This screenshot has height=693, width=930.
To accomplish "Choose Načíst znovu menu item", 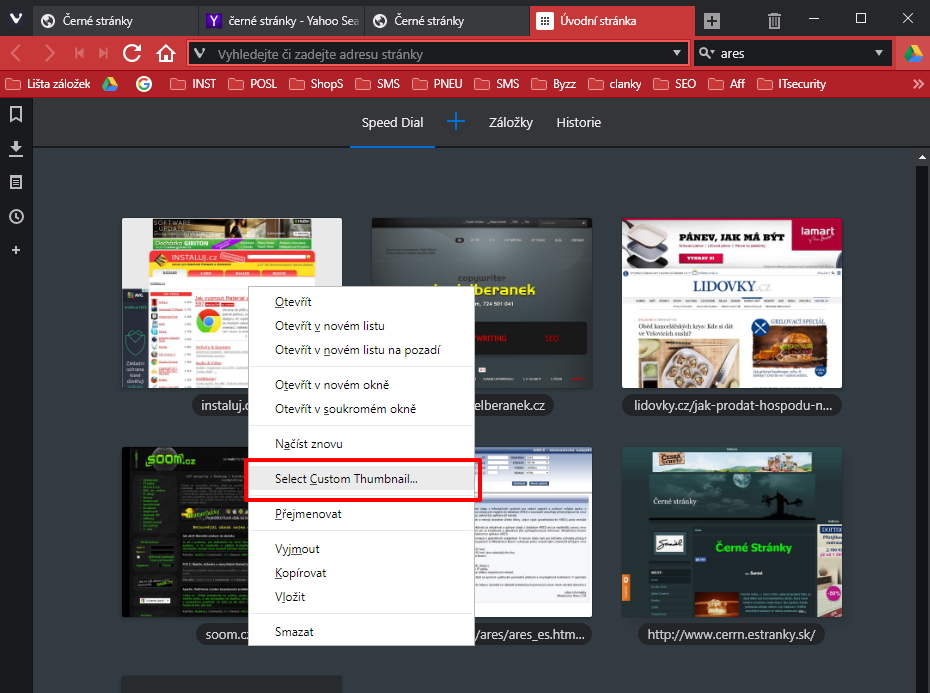I will 361,444.
